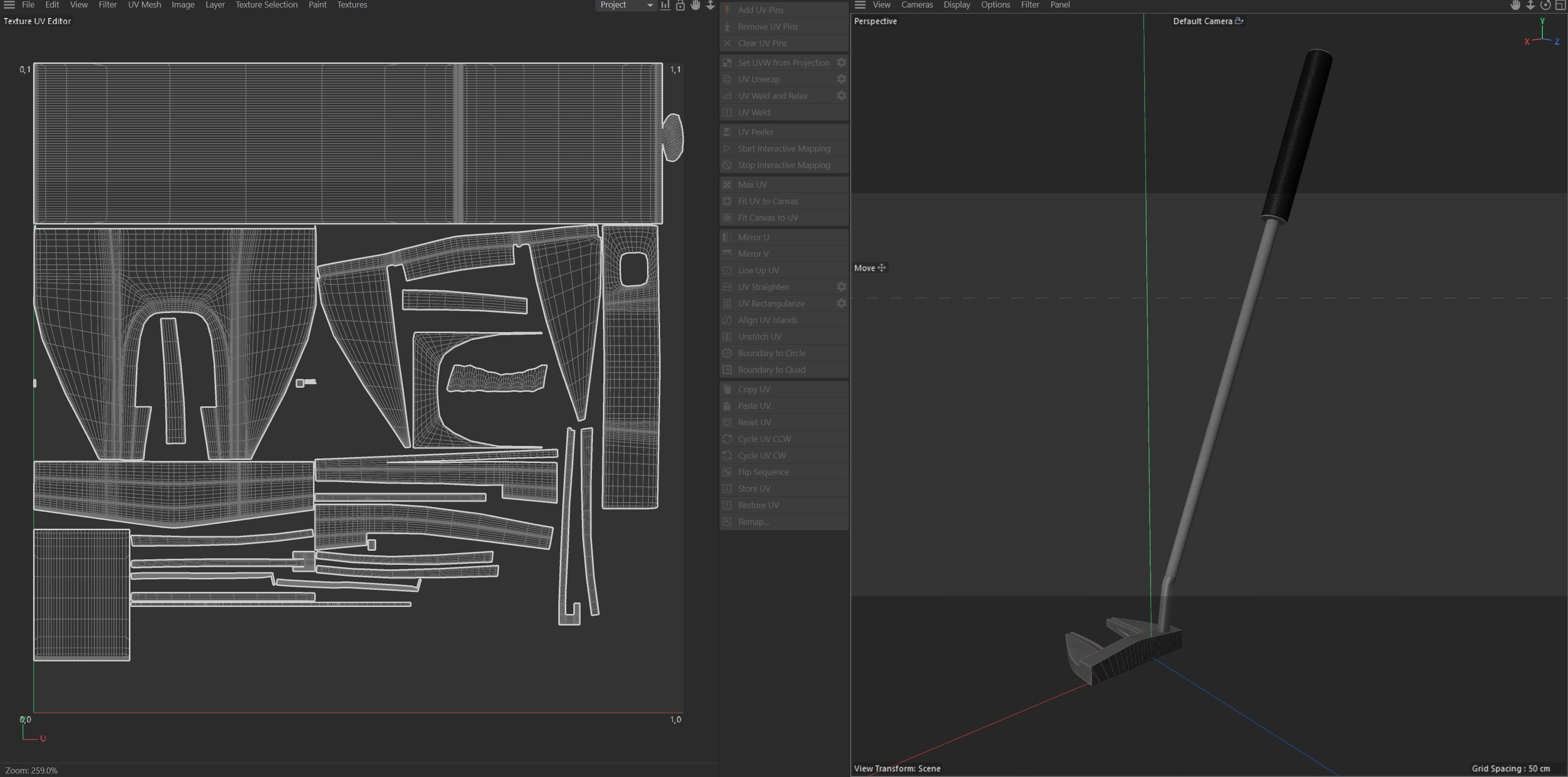Click the viewport rotate camera icon
The width and height of the screenshot is (1568, 777).
pos(1545,5)
